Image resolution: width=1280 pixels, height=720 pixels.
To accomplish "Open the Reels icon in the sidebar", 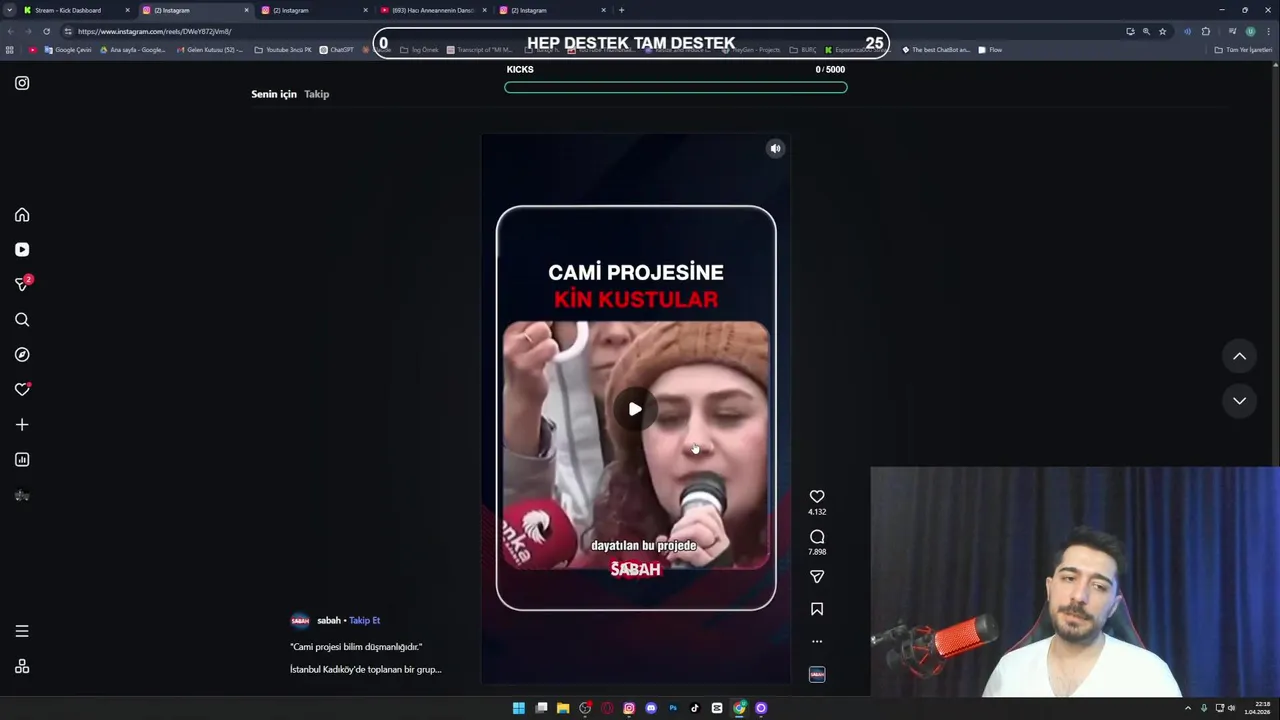I will click(22, 250).
